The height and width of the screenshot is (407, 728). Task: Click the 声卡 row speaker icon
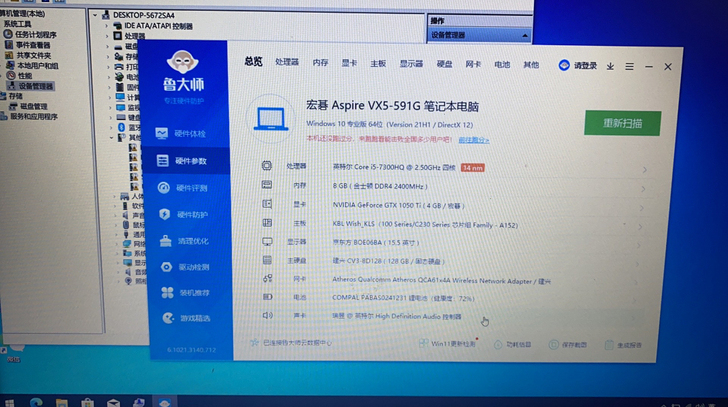(267, 315)
